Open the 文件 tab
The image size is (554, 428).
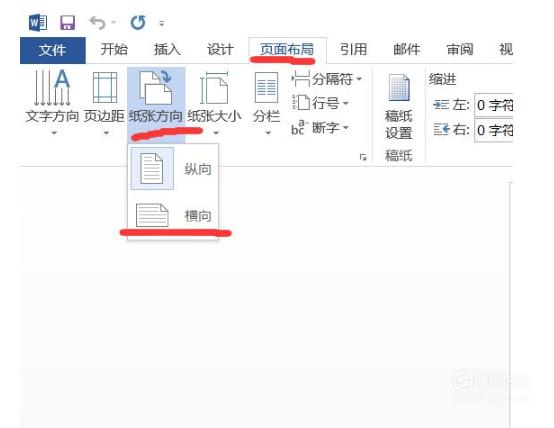(53, 50)
